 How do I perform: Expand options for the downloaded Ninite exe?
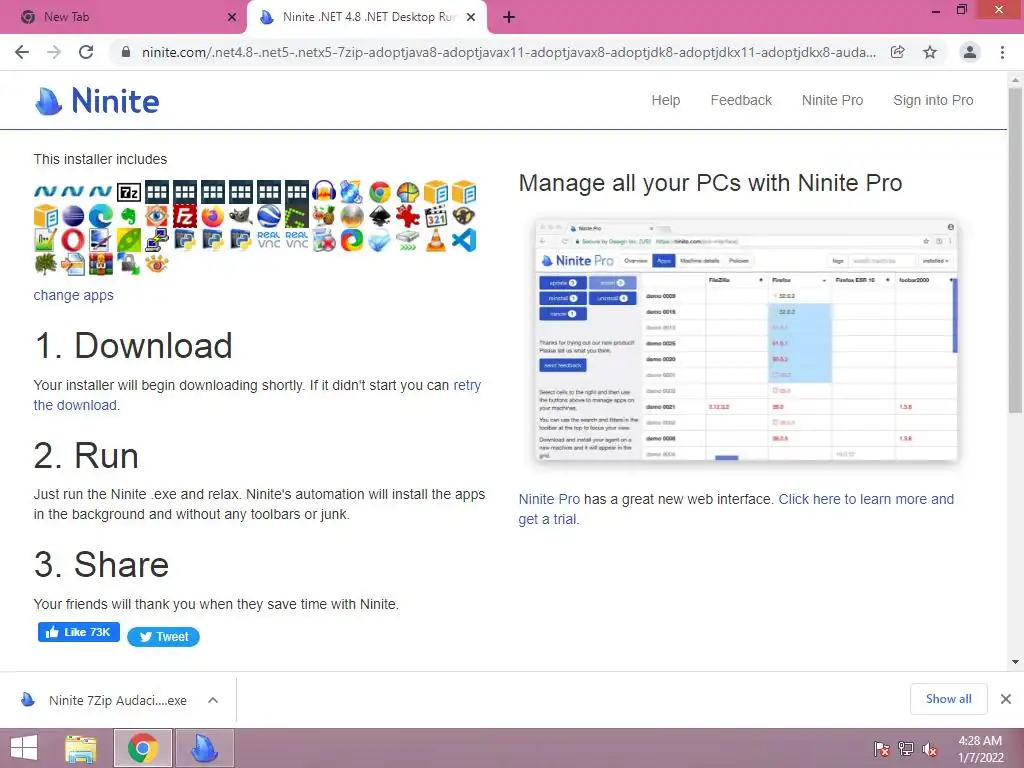coord(213,700)
